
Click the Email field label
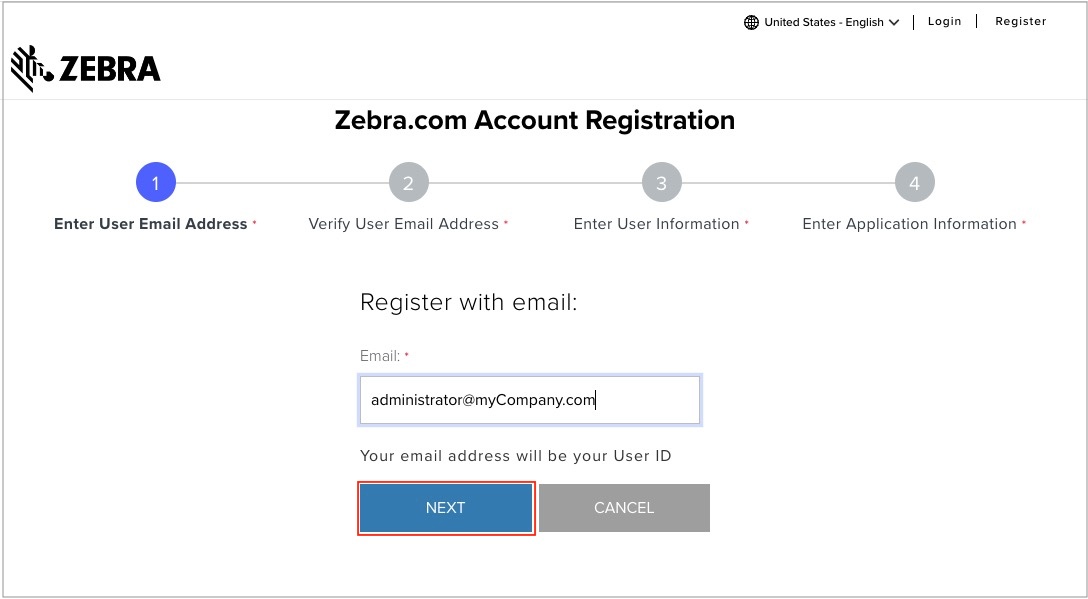click(x=380, y=356)
